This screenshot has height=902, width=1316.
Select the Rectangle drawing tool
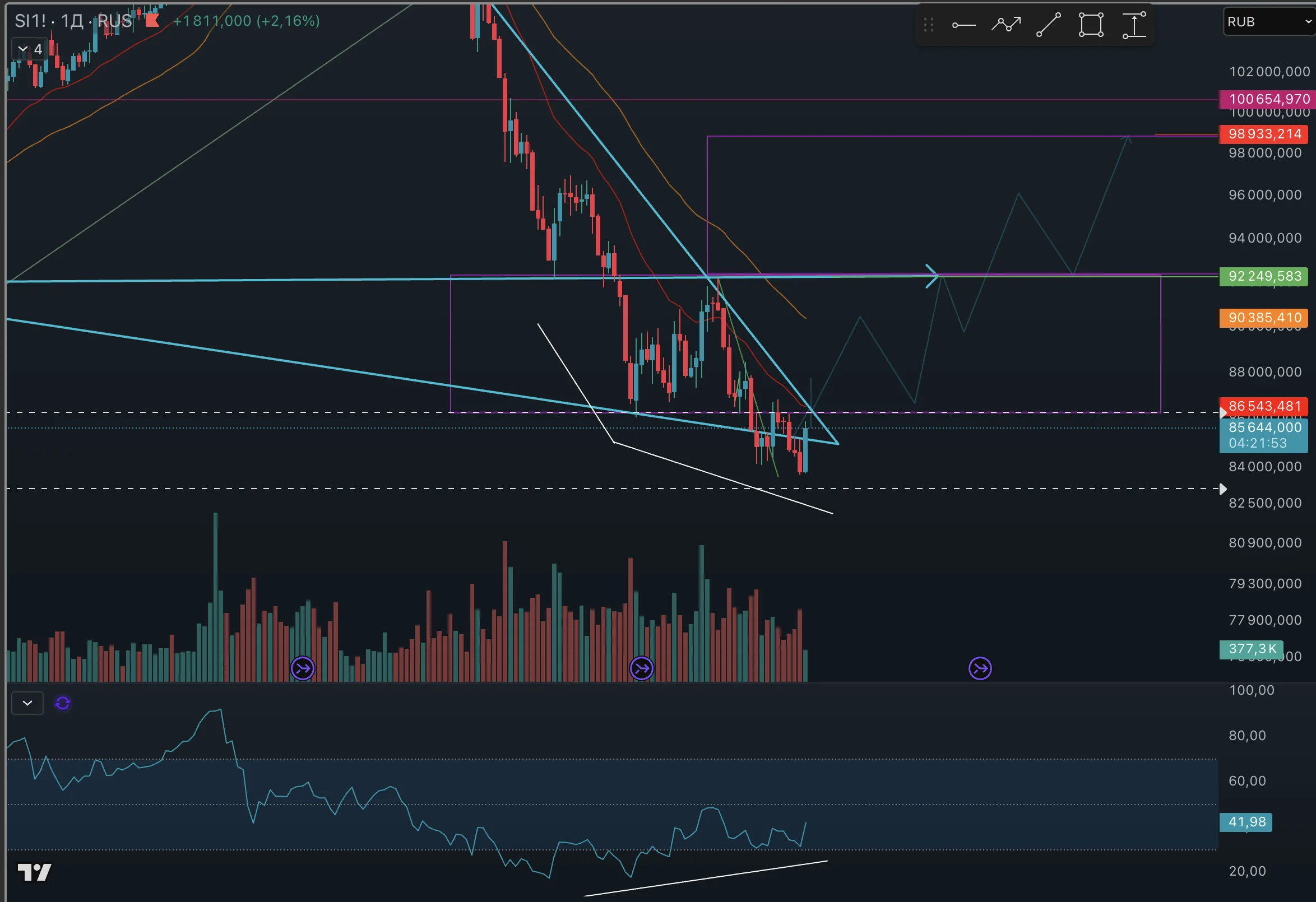pyautogui.click(x=1091, y=25)
